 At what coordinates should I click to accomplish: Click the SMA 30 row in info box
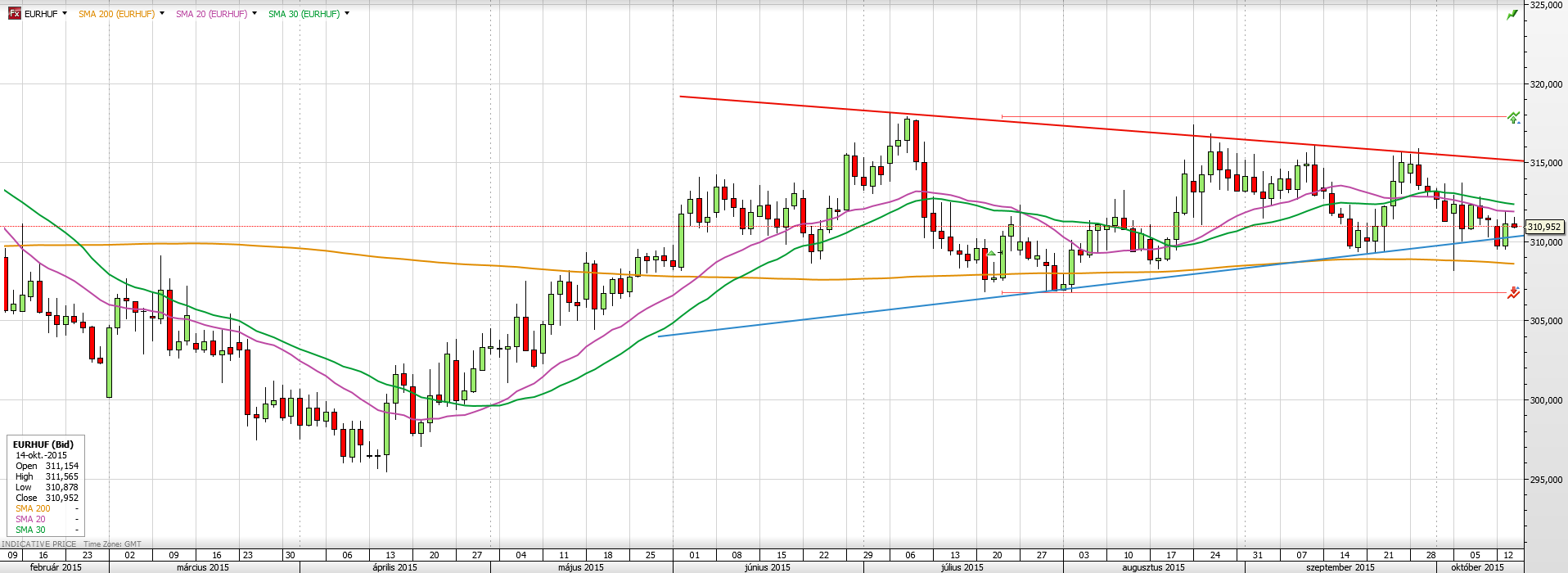tap(47, 530)
